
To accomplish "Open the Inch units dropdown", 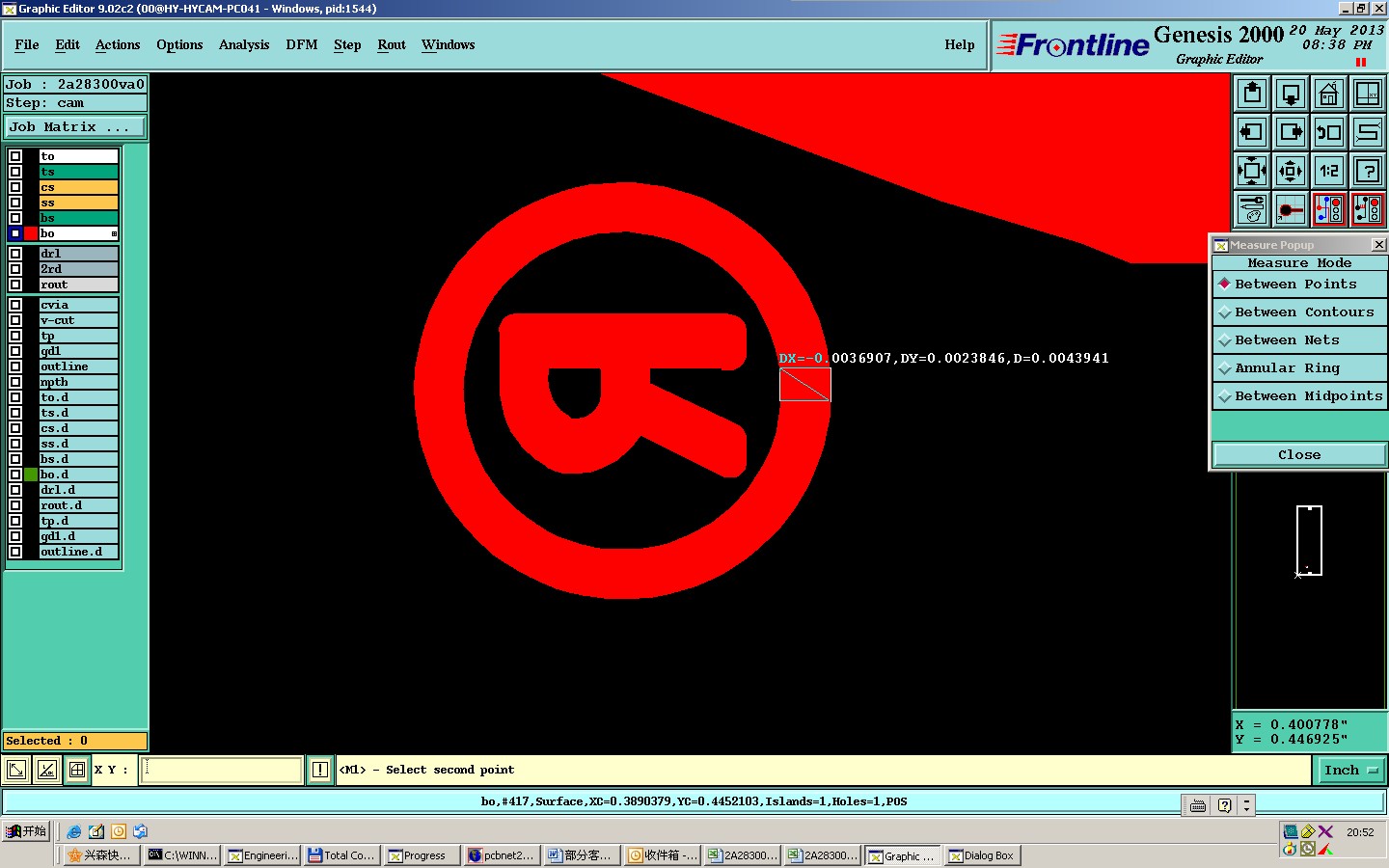I will coord(1350,770).
